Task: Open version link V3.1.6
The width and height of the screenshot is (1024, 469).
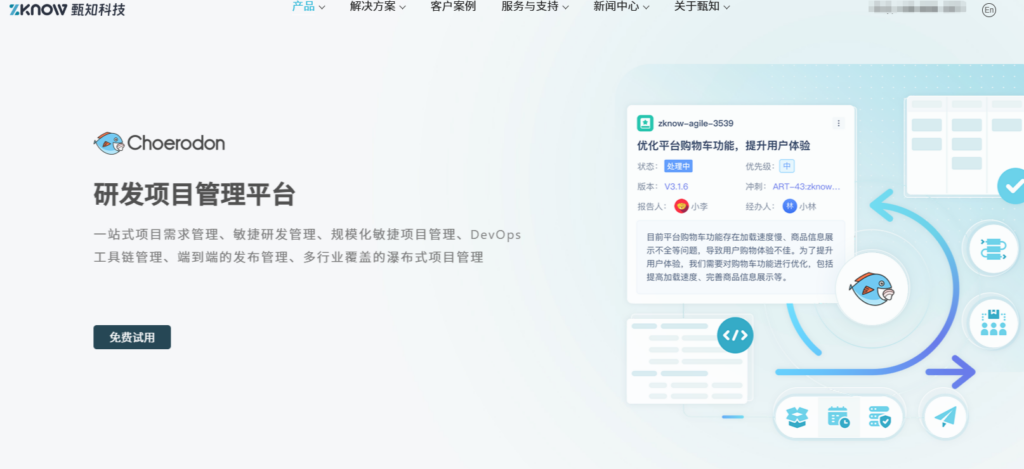Action: 676,186
